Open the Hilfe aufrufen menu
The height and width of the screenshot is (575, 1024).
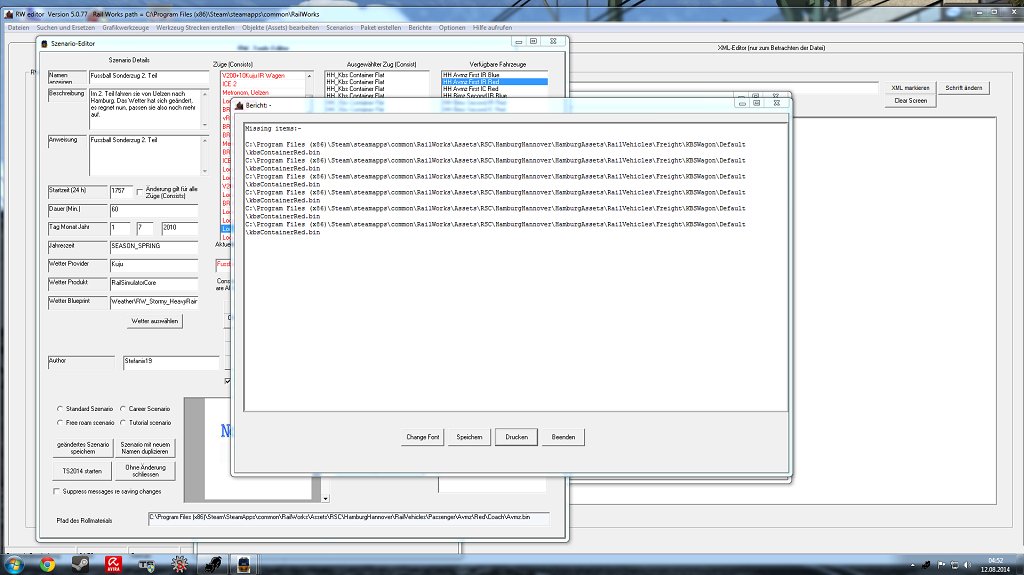click(x=492, y=28)
